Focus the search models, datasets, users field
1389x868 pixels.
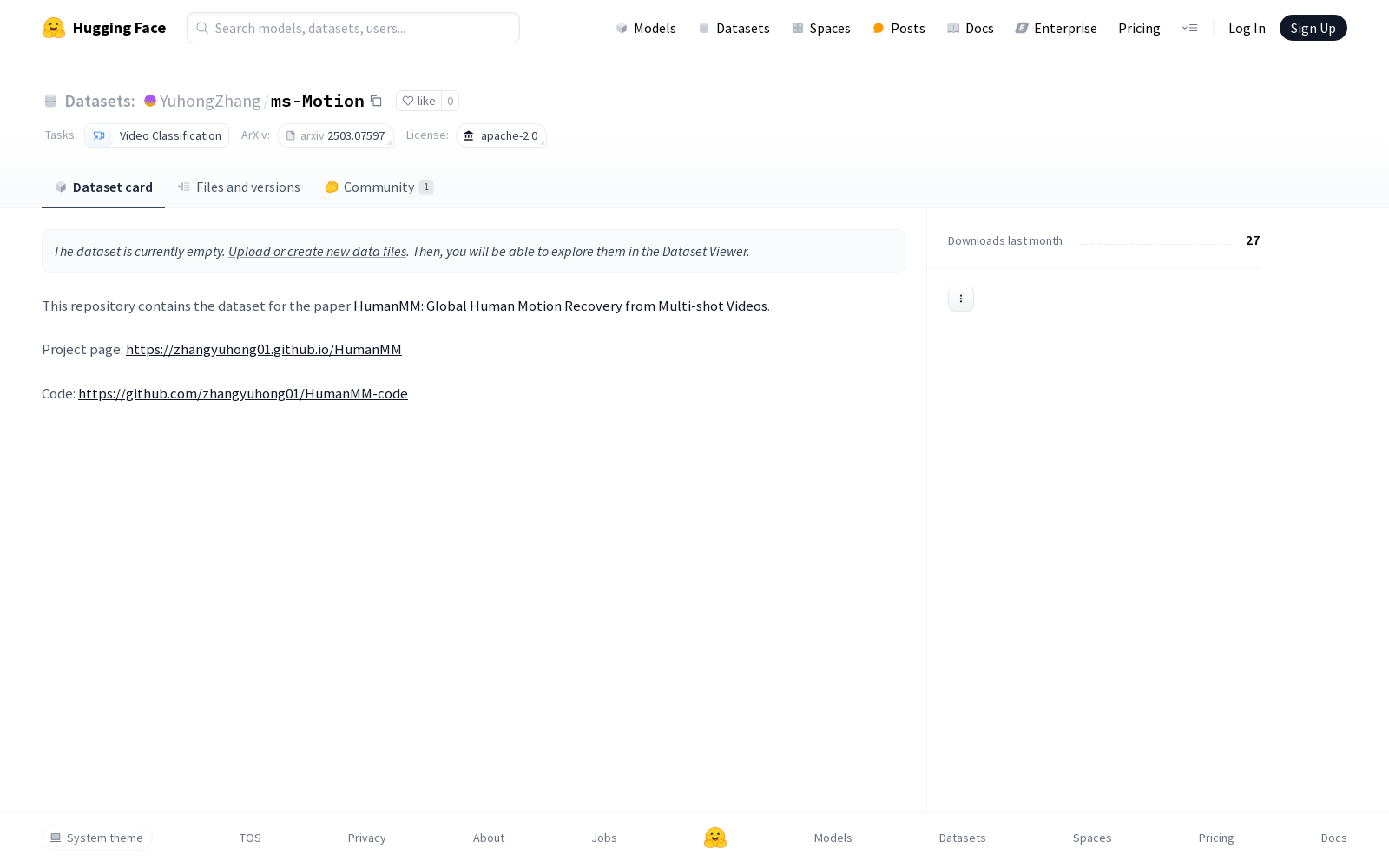353,28
